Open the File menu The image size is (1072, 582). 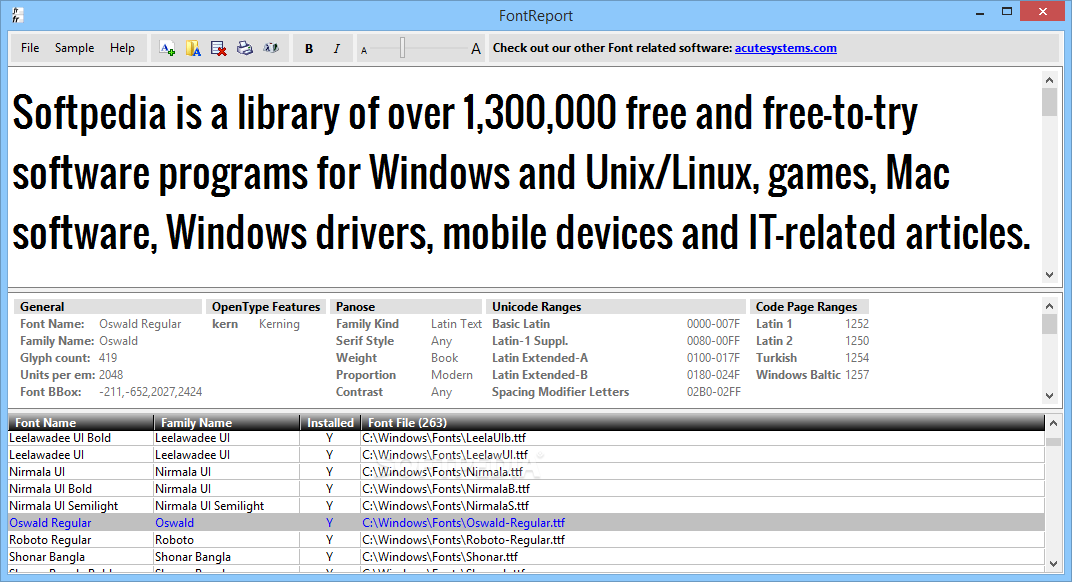(30, 48)
